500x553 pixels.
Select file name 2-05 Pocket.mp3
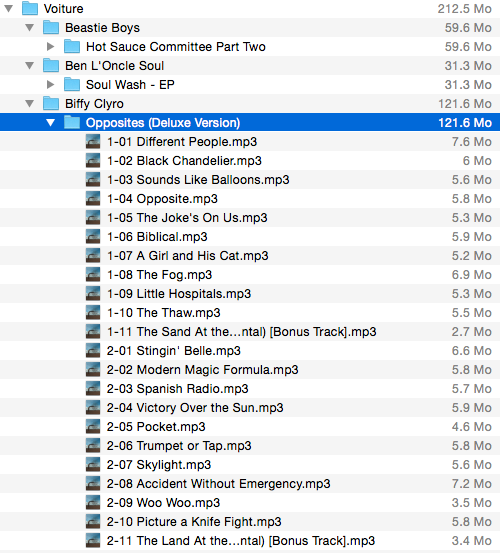(x=156, y=427)
